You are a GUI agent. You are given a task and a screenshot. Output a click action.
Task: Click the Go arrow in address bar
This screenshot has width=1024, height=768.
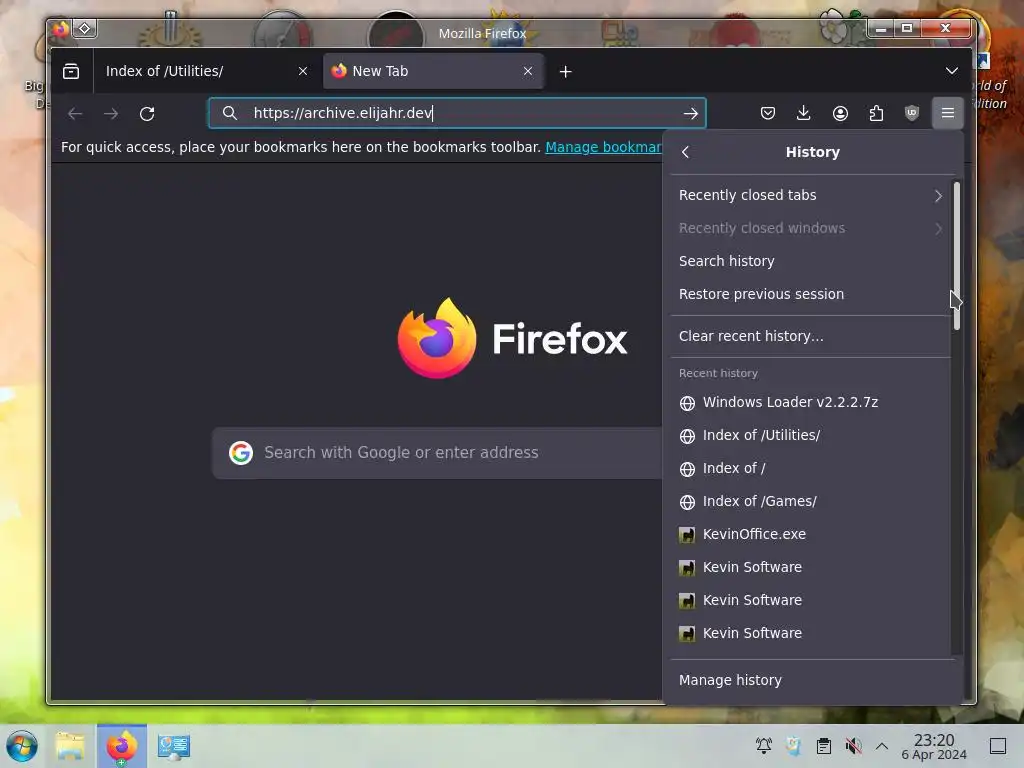[x=690, y=114]
